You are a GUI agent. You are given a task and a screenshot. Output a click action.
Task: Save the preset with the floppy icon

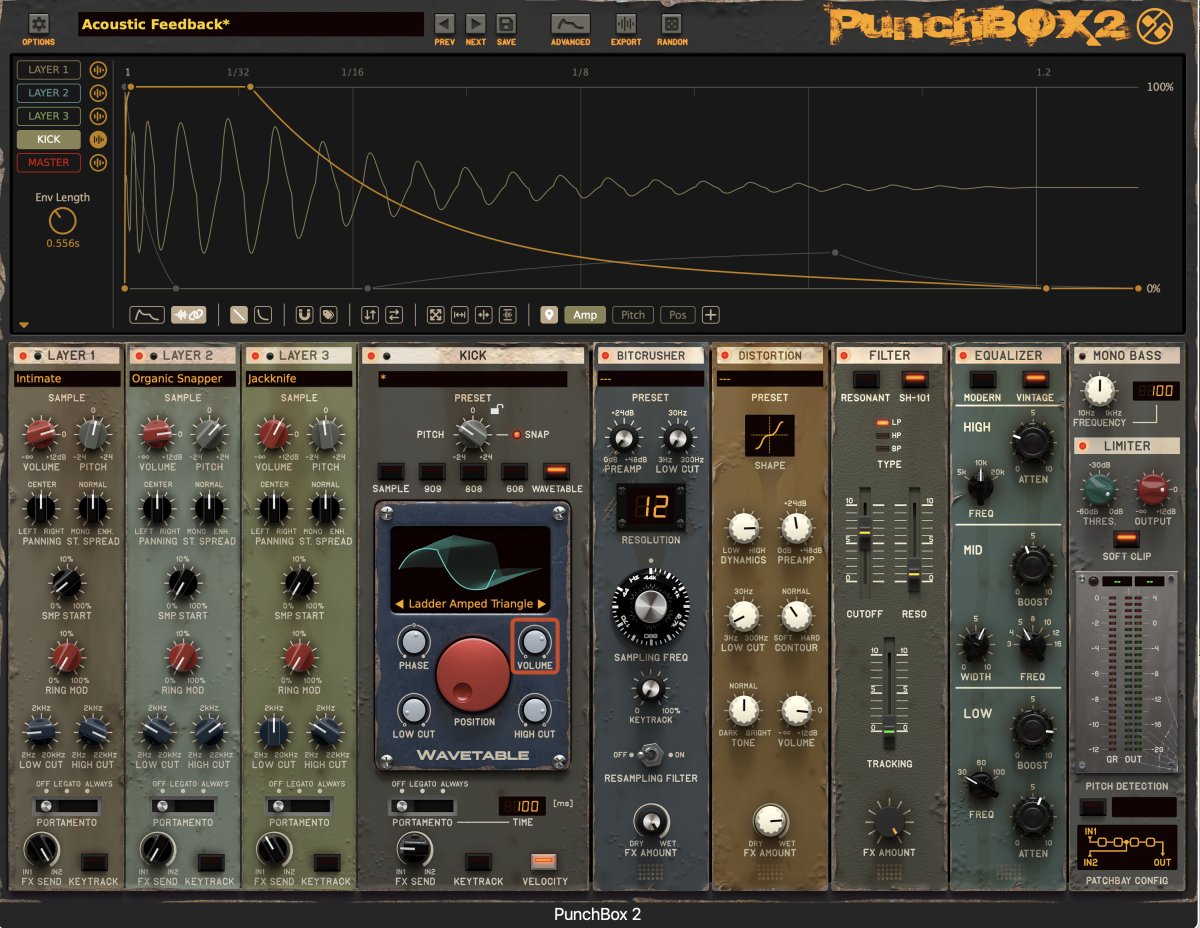coord(506,24)
